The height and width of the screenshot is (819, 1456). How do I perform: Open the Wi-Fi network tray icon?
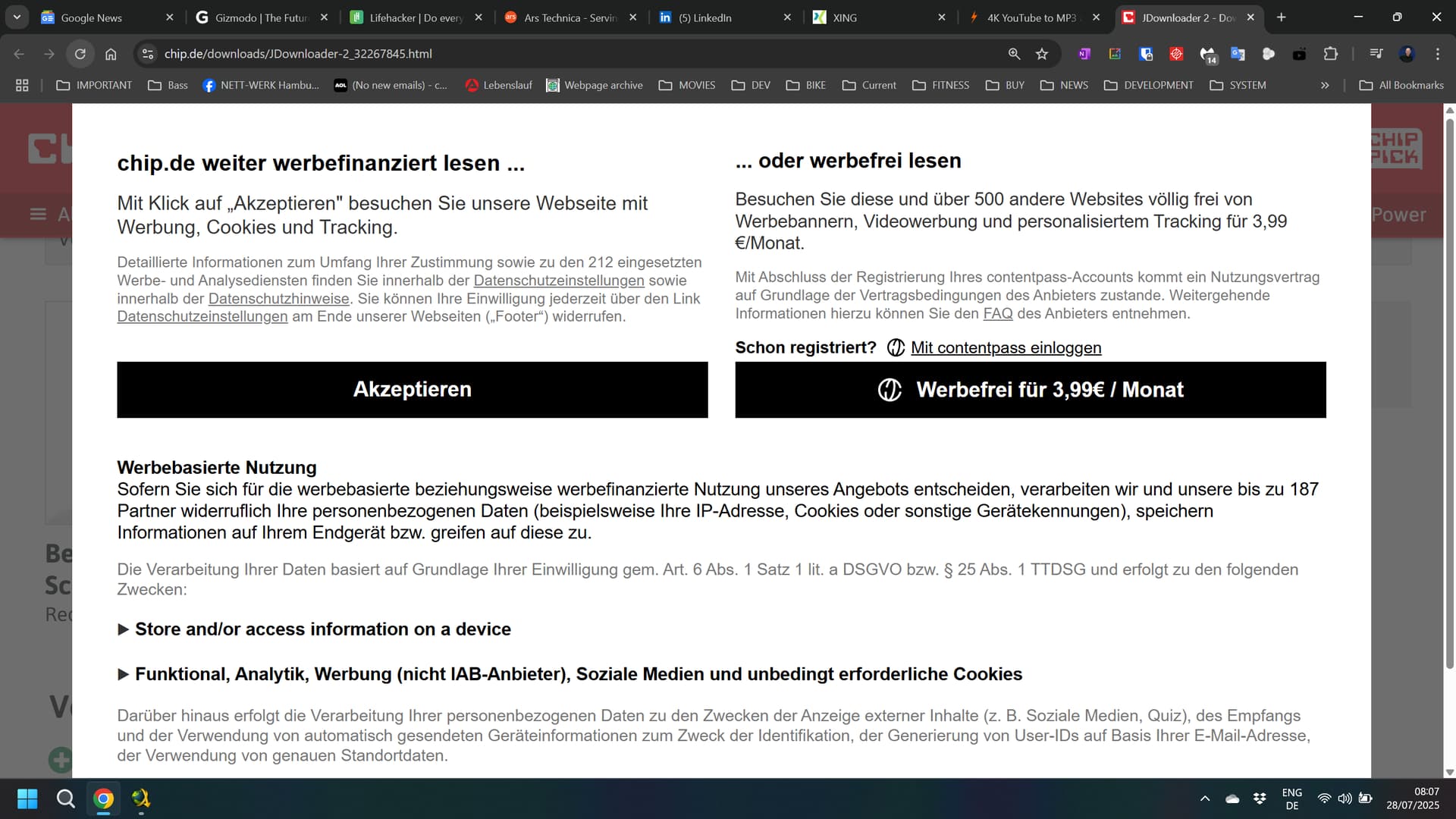coord(1324,799)
